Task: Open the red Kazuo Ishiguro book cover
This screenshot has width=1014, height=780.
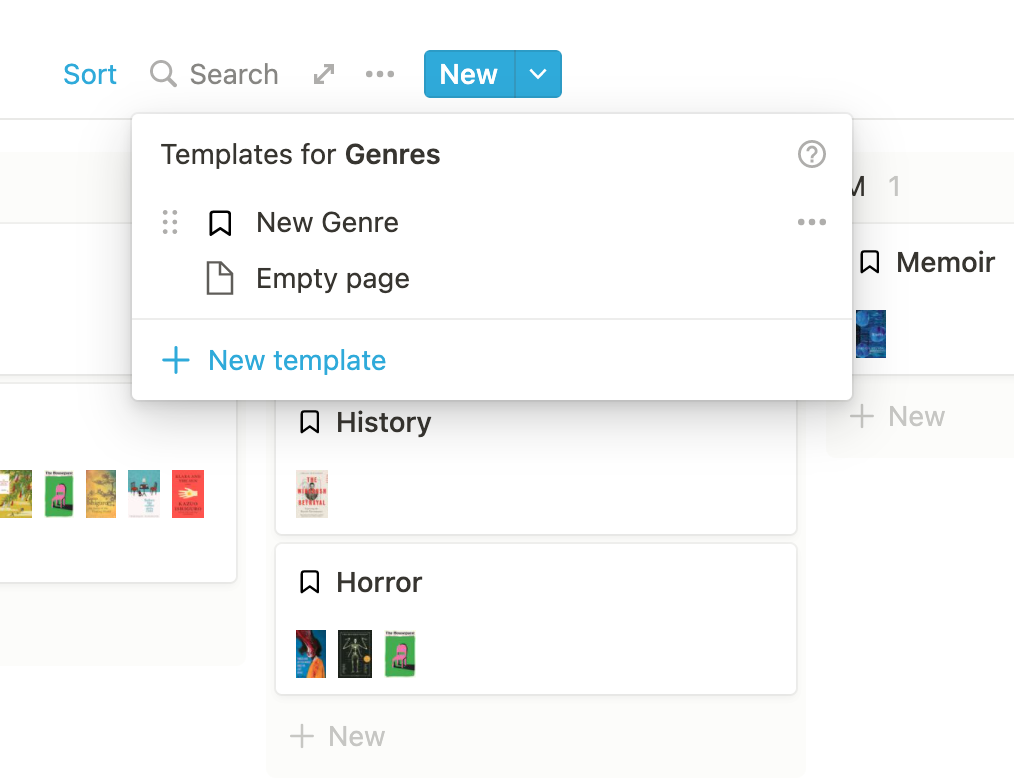Action: (x=188, y=493)
